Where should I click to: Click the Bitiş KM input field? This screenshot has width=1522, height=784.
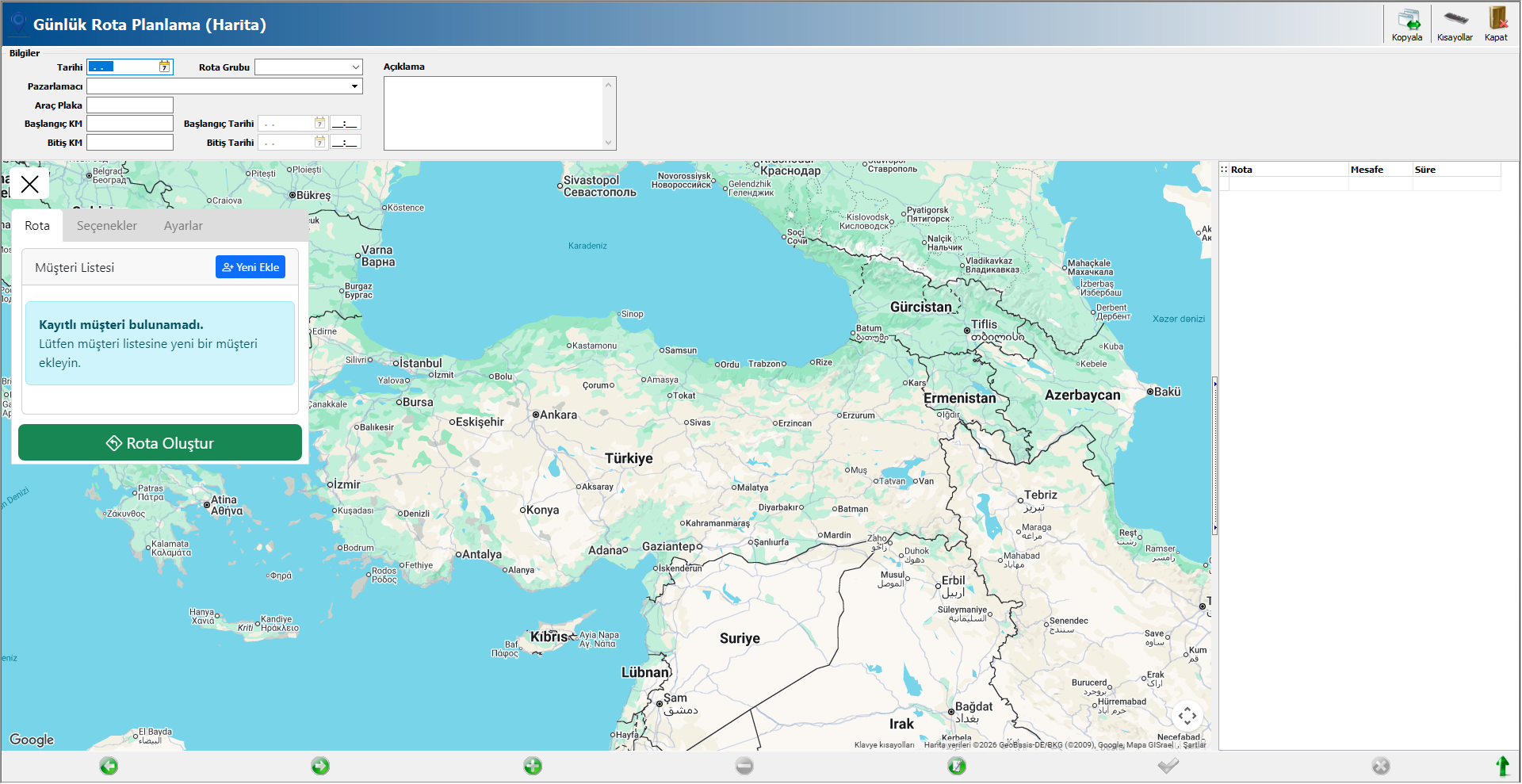click(130, 143)
